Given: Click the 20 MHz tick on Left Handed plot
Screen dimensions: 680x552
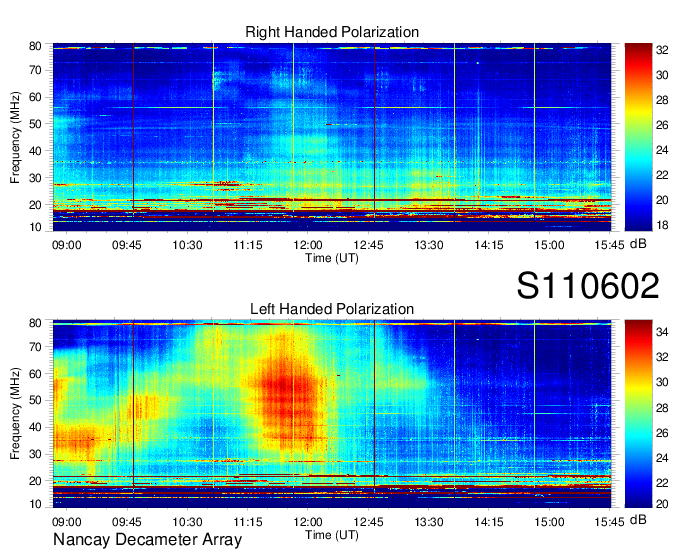Looking at the screenshot, I should (x=35, y=481).
